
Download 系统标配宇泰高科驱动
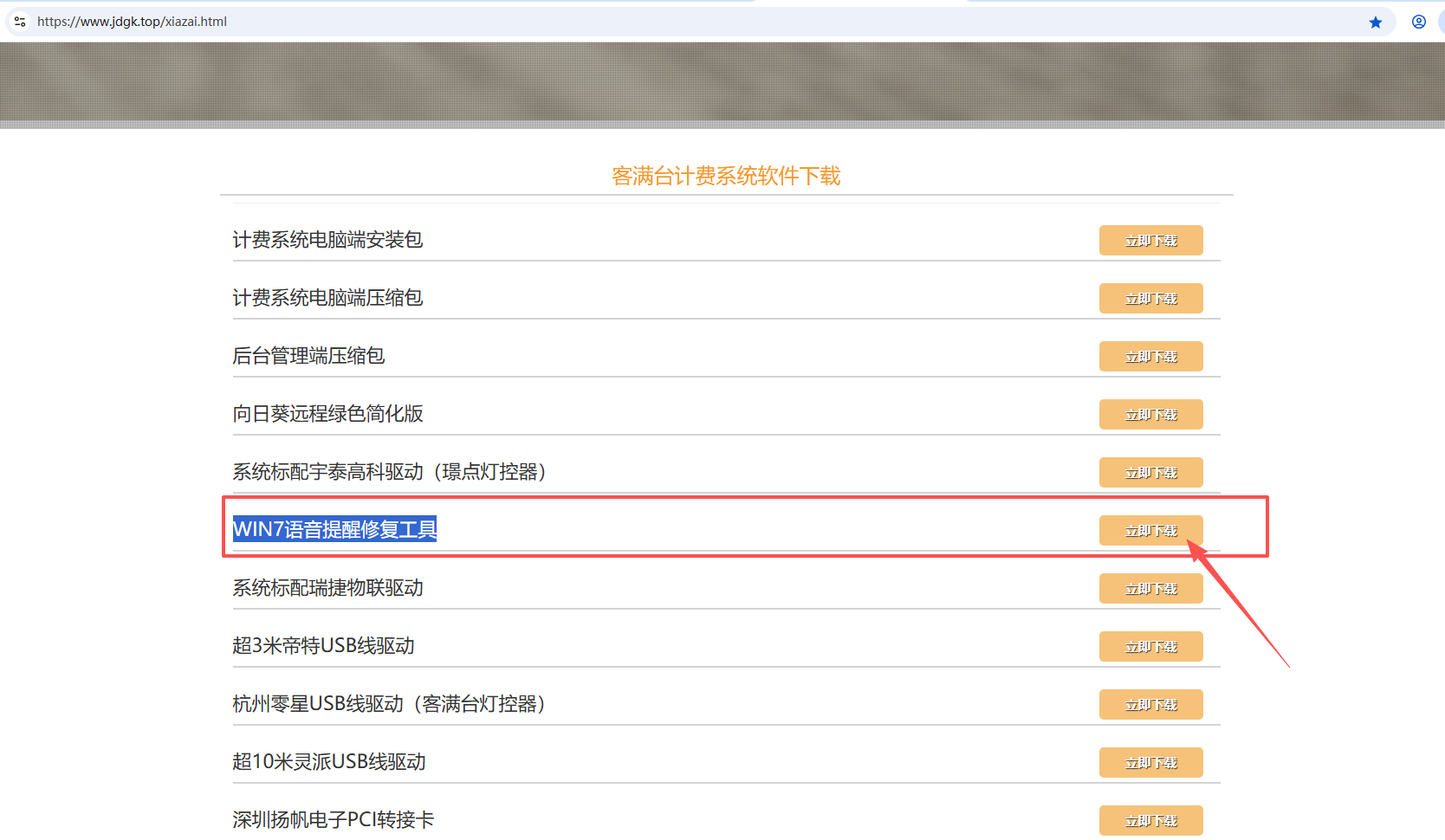coord(1150,473)
